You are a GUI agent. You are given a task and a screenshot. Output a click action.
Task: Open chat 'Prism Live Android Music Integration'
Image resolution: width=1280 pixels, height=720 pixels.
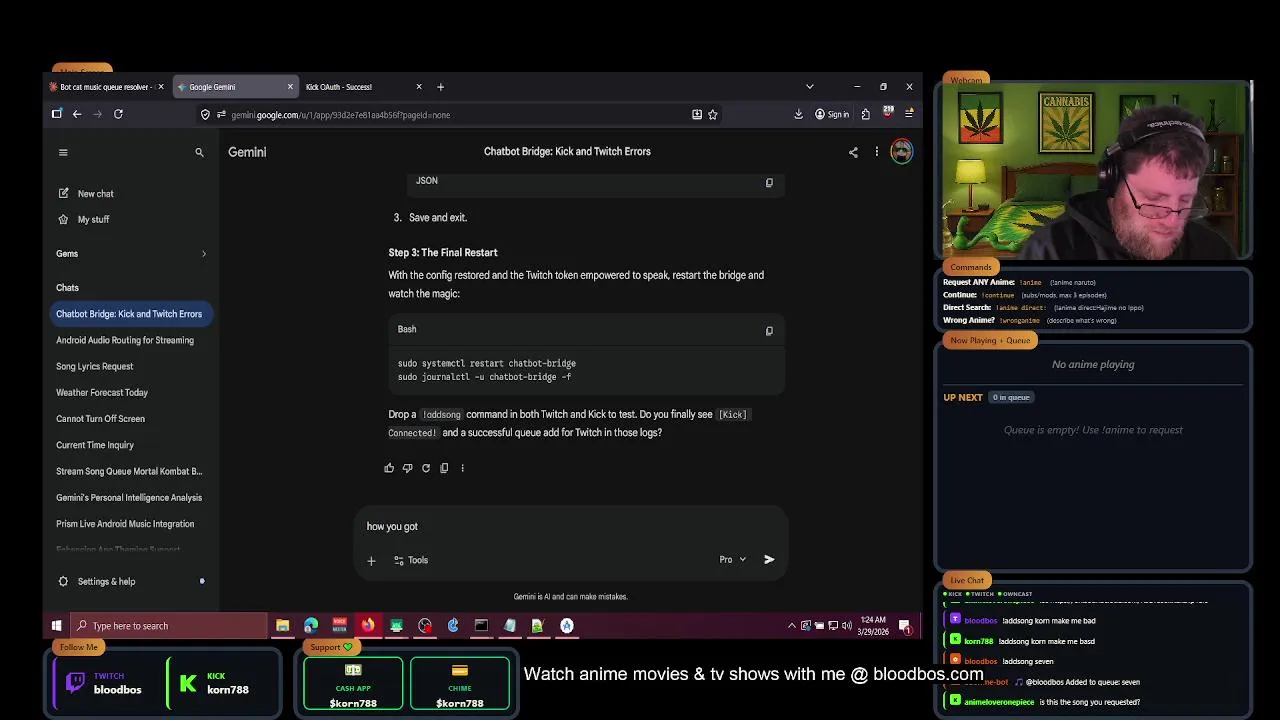pyautogui.click(x=125, y=524)
